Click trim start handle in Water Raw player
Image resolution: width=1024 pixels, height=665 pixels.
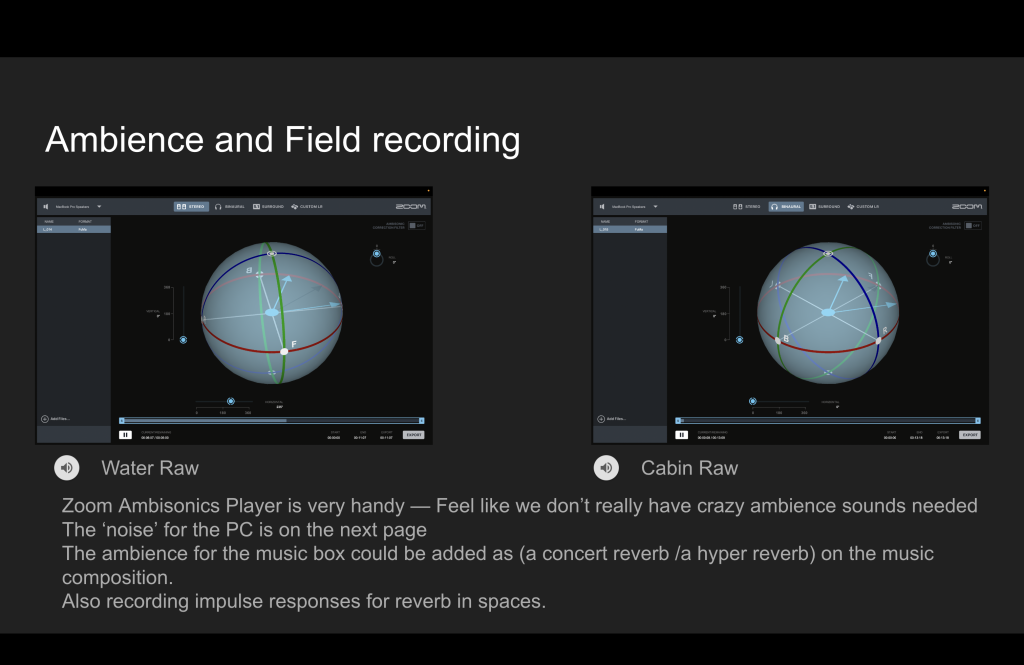point(122,421)
